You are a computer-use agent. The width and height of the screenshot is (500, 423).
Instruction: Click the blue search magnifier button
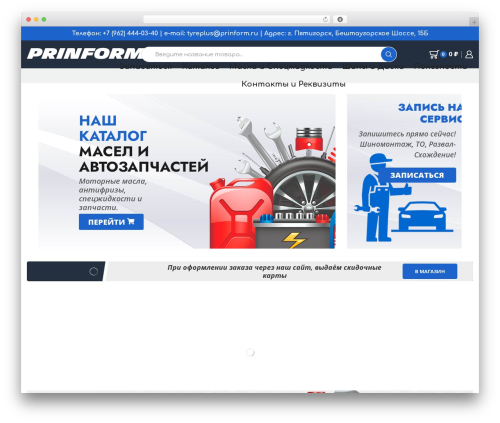pos(388,54)
